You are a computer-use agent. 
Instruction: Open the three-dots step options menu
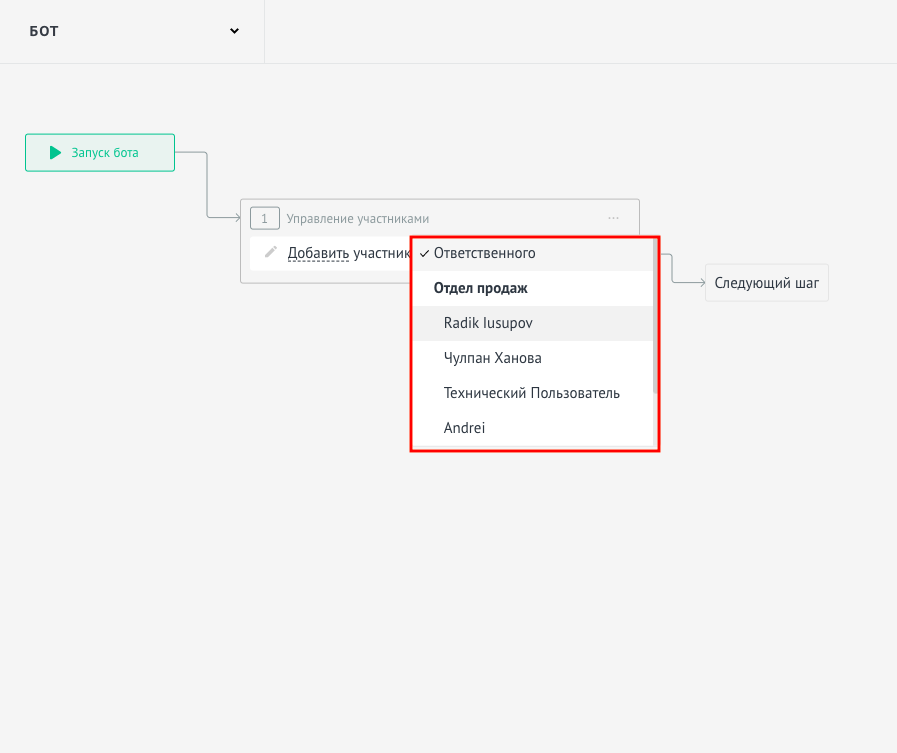click(613, 218)
